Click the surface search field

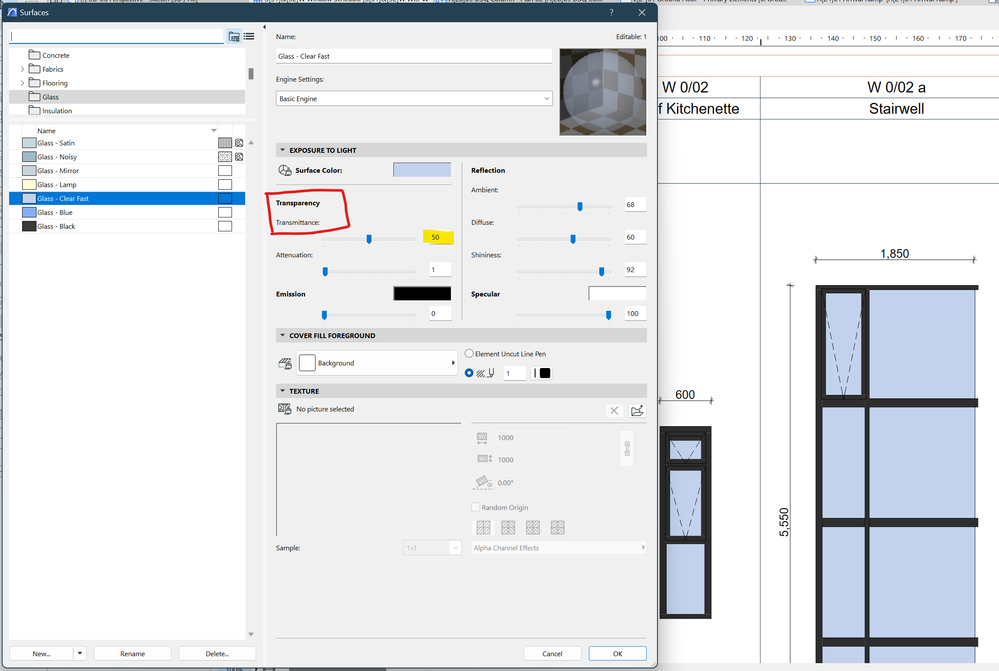[117, 37]
